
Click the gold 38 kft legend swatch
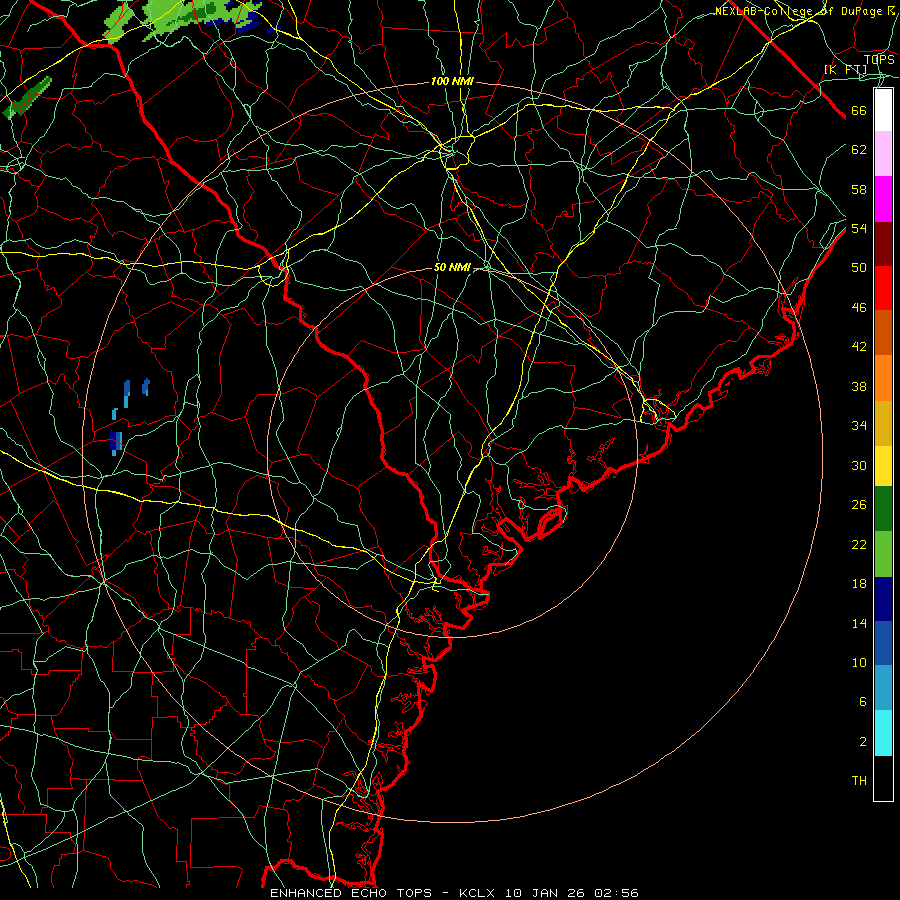point(883,422)
